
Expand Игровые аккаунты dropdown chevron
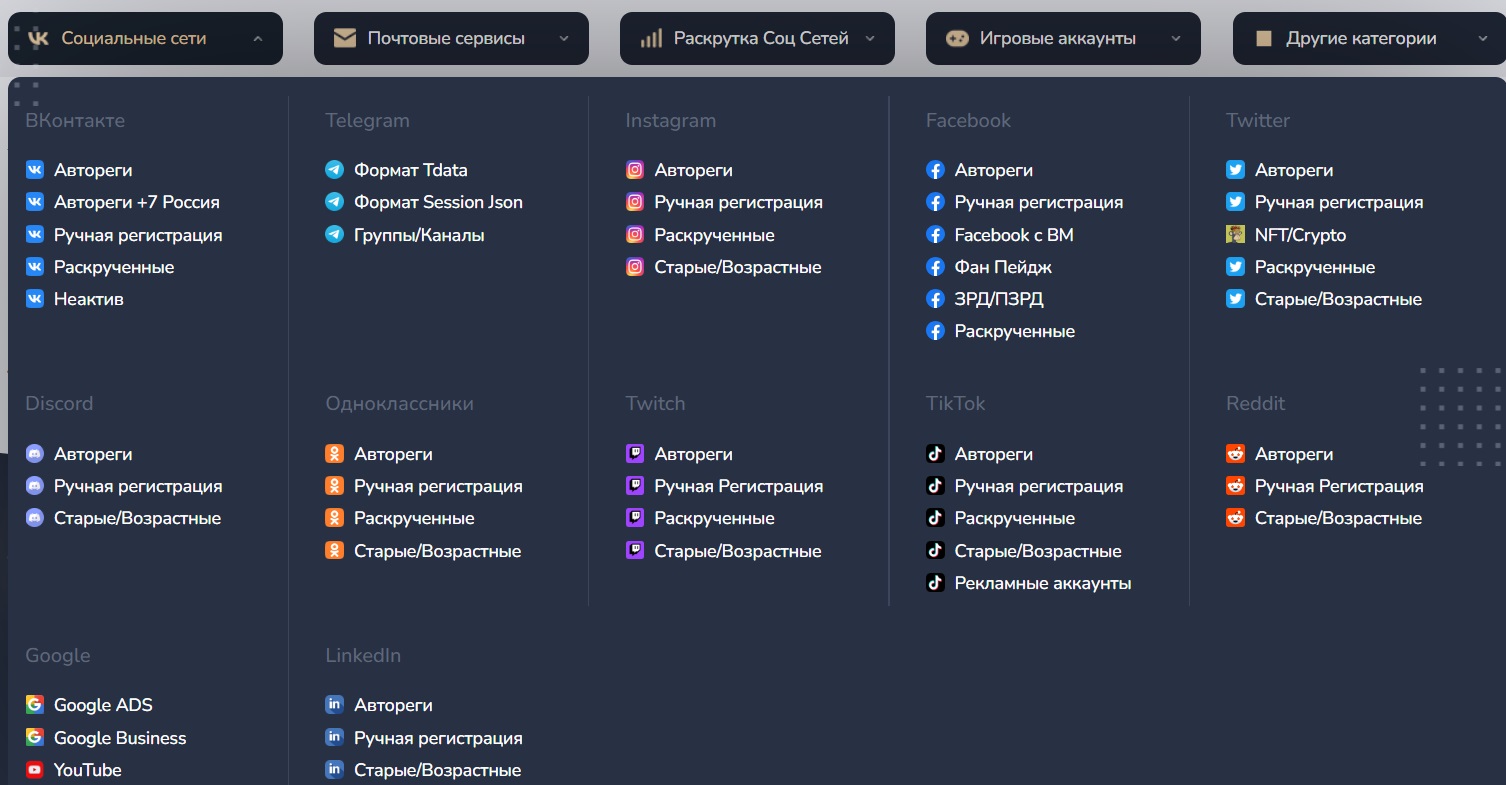point(1176,38)
